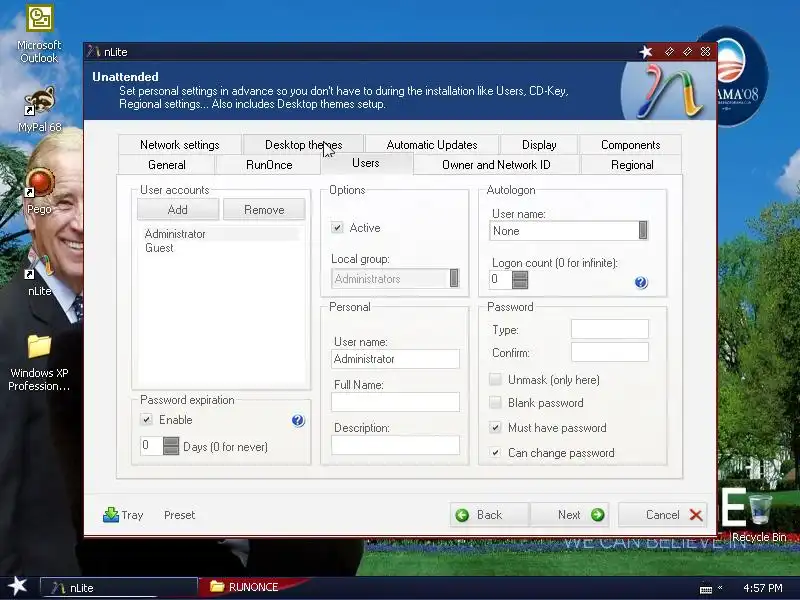
Task: Click the Cancel button
Action: [x=663, y=515]
